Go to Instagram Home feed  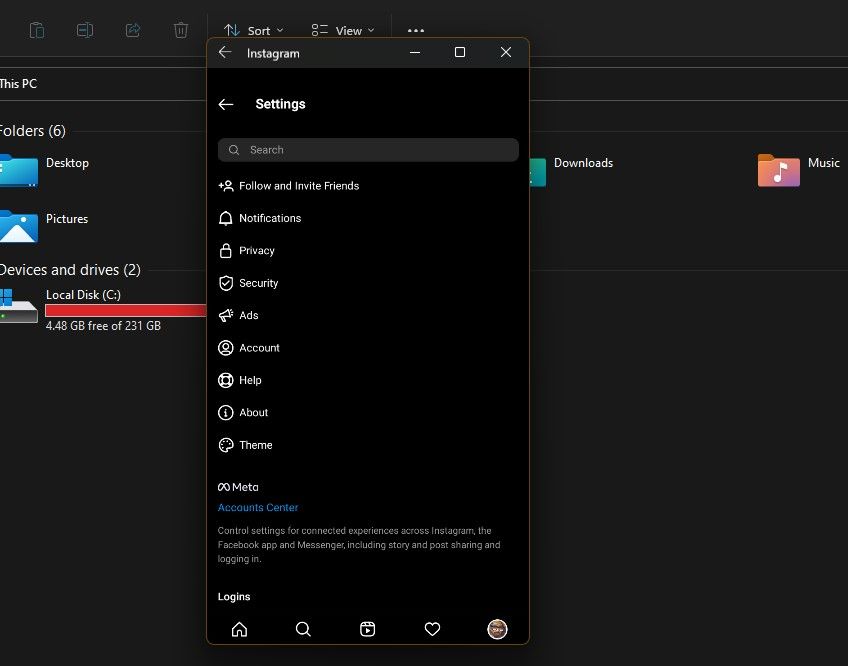tap(239, 629)
